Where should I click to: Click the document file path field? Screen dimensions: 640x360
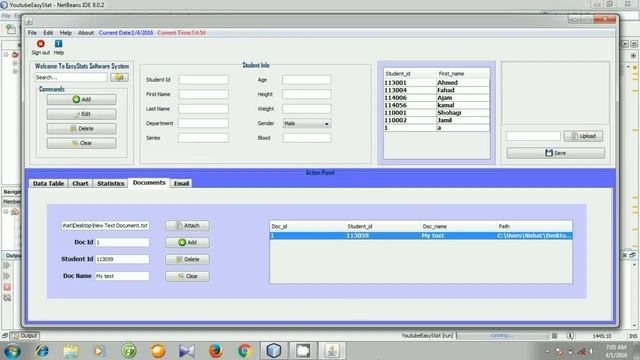pos(105,225)
